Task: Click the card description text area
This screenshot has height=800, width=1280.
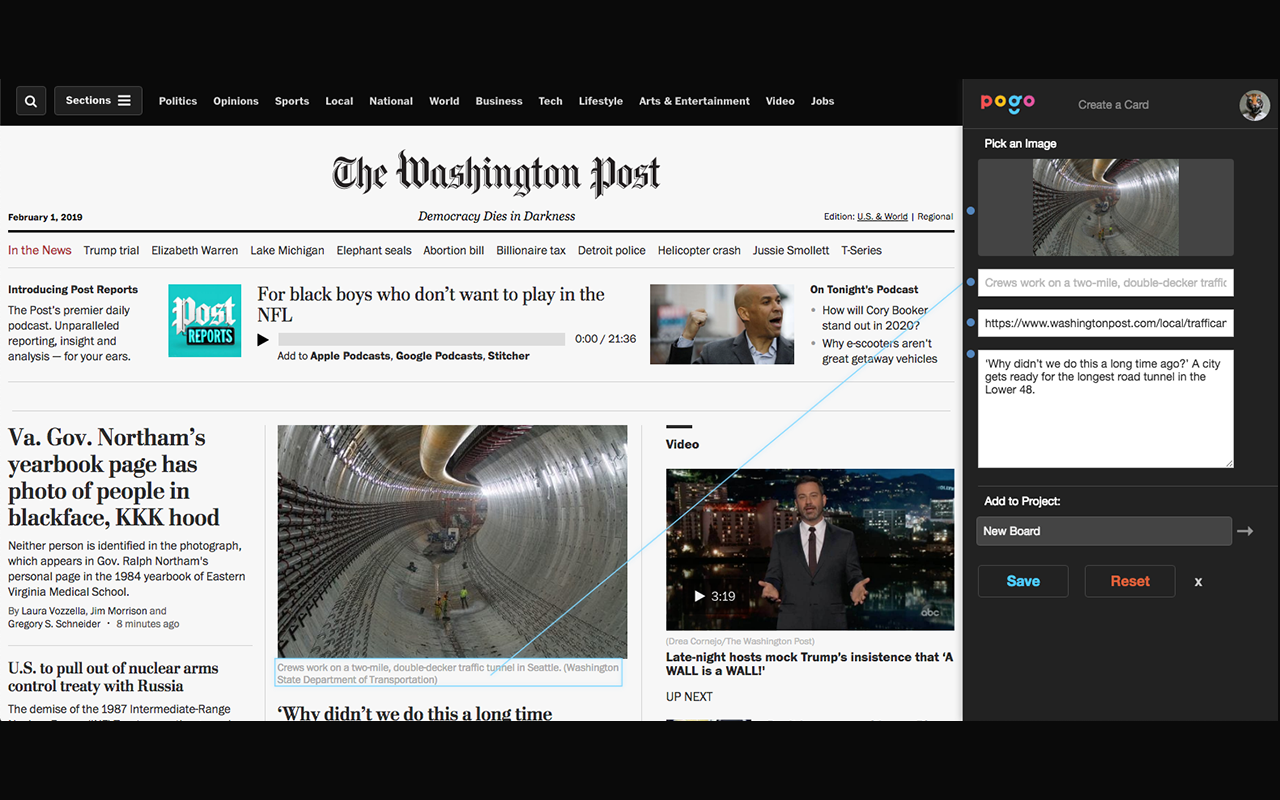Action: [x=1105, y=409]
